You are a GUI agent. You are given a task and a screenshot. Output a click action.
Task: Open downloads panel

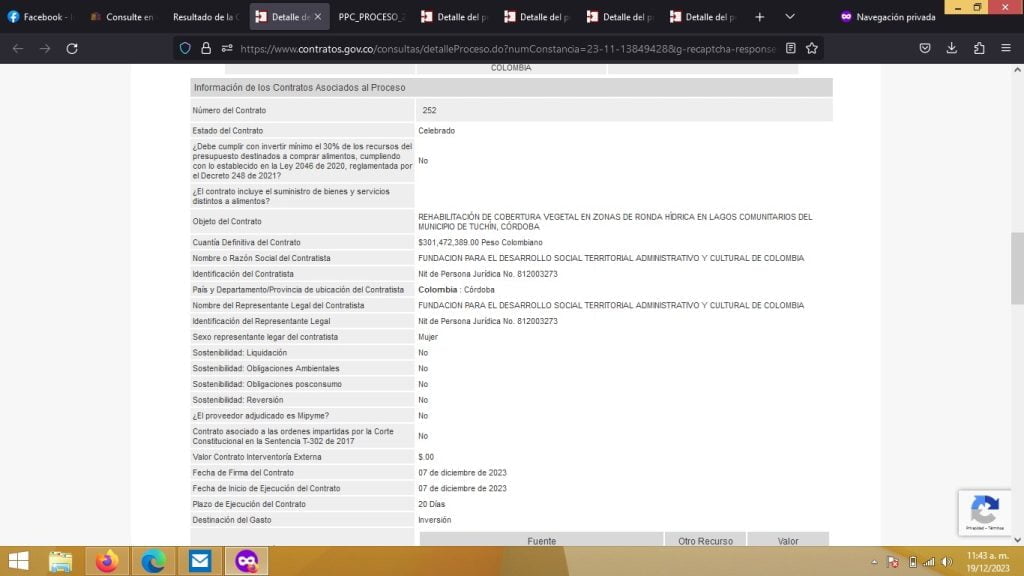pos(952,48)
